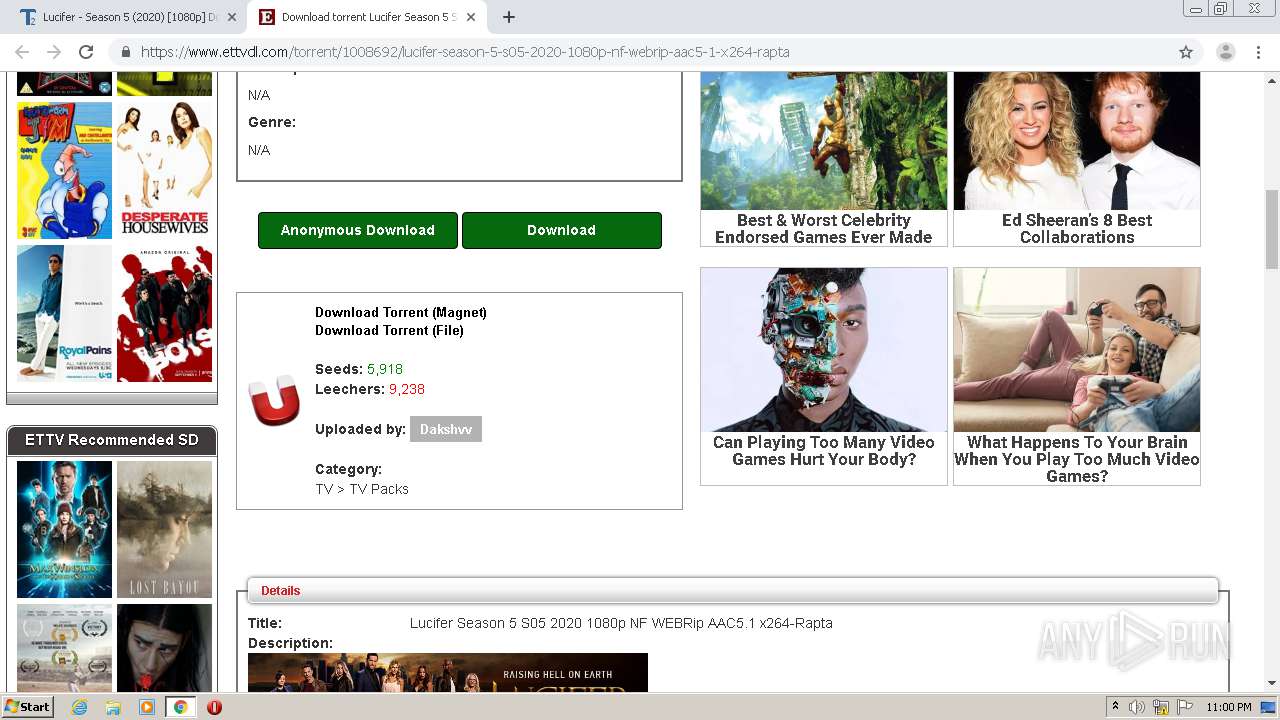Click the browser forward arrow
1280x720 pixels.
point(54,52)
